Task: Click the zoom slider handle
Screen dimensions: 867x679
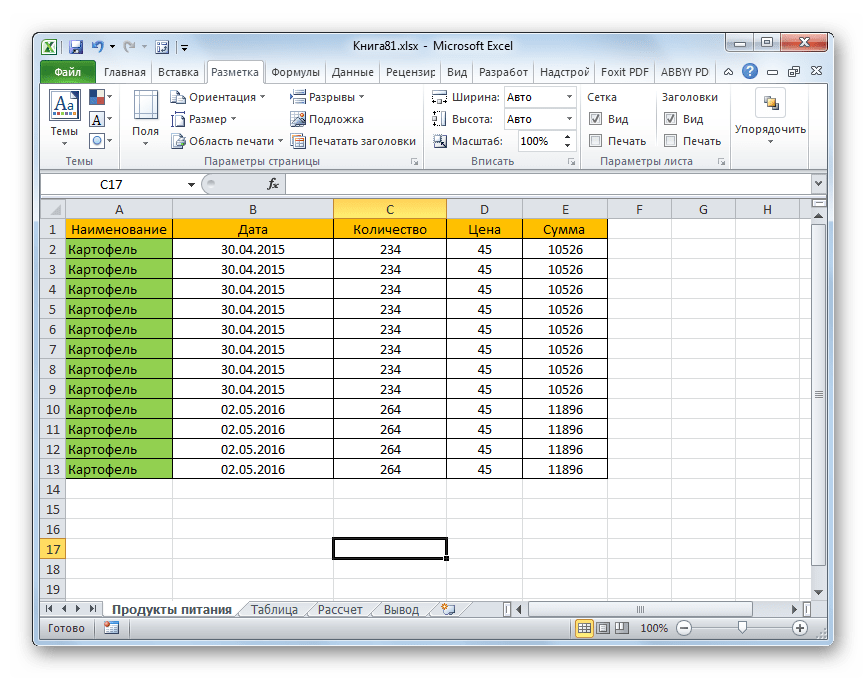Action: (742, 628)
